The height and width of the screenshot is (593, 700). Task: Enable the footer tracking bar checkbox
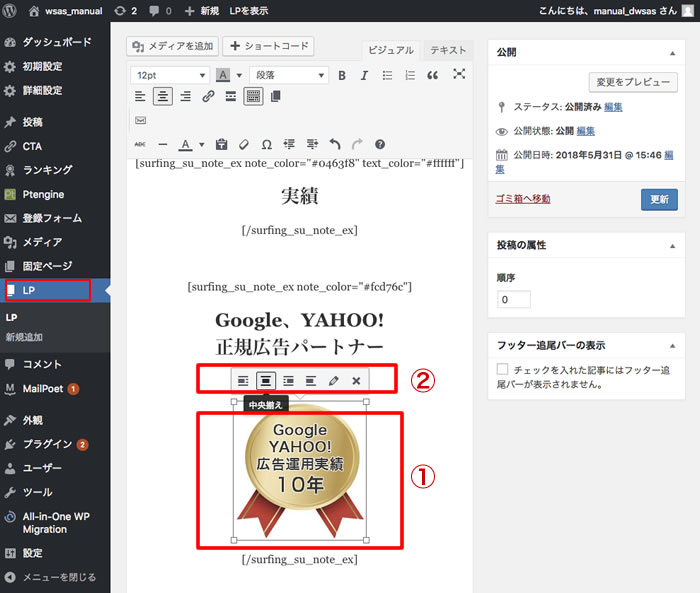point(503,369)
